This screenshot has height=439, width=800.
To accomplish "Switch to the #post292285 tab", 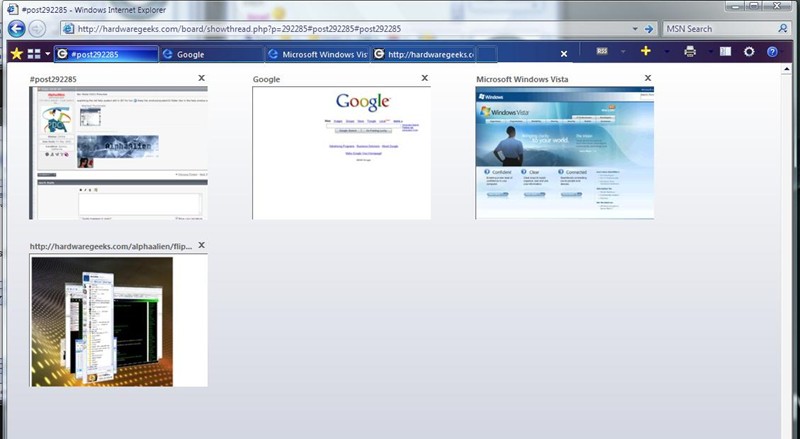I will 106,54.
